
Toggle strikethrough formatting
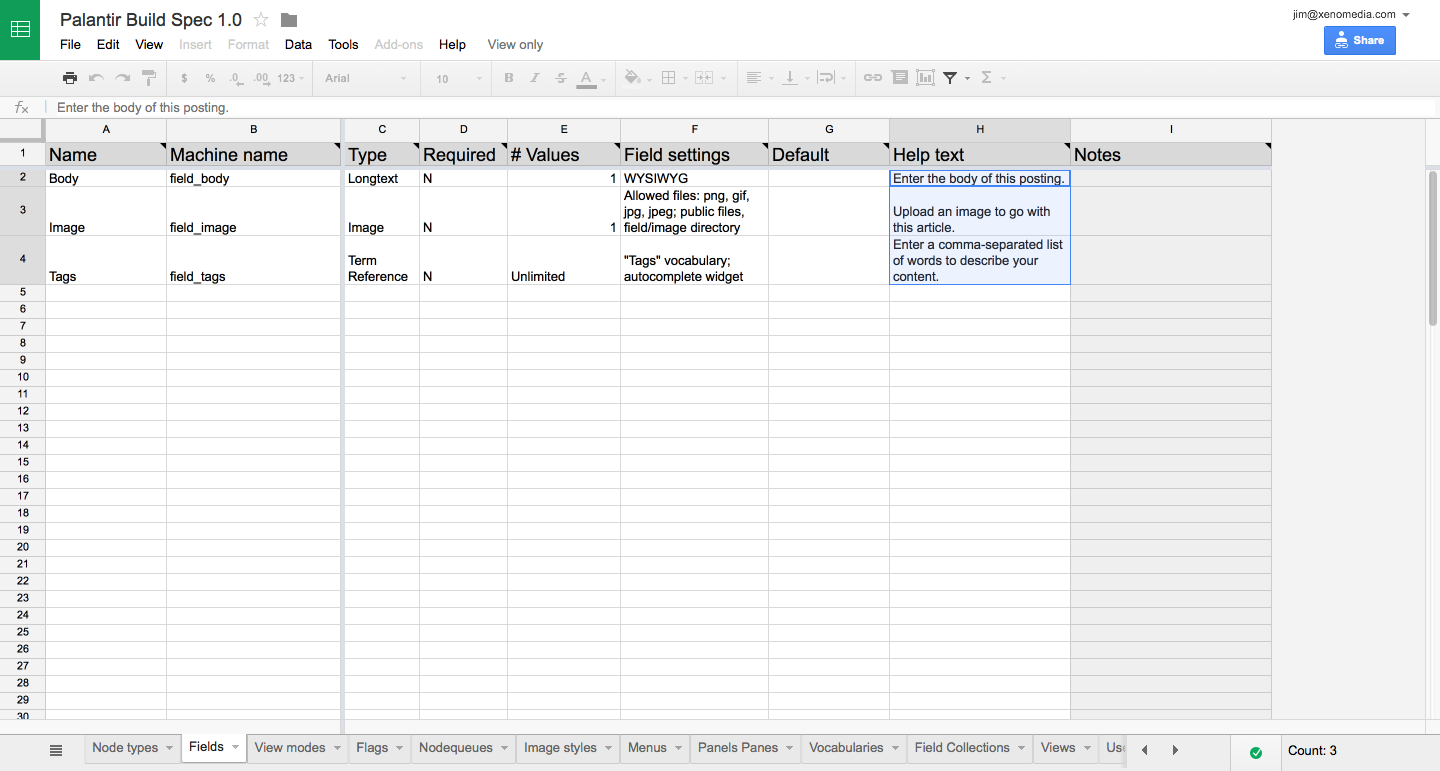coord(560,78)
